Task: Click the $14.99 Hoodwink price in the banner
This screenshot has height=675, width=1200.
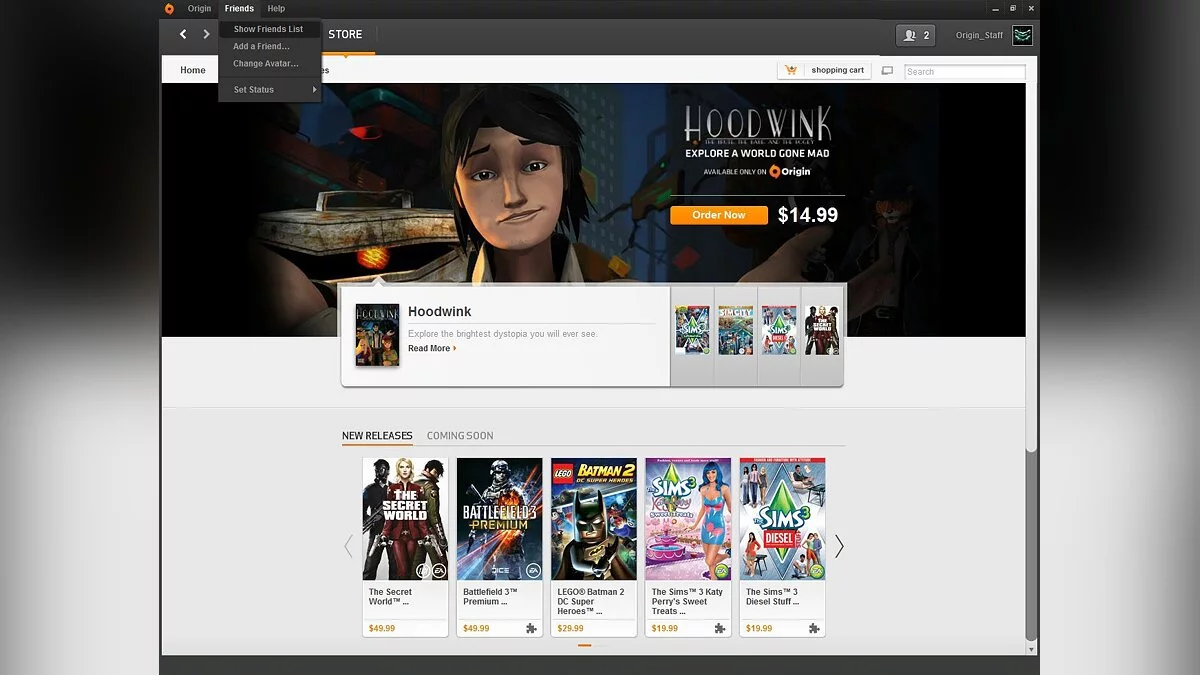Action: pos(808,215)
